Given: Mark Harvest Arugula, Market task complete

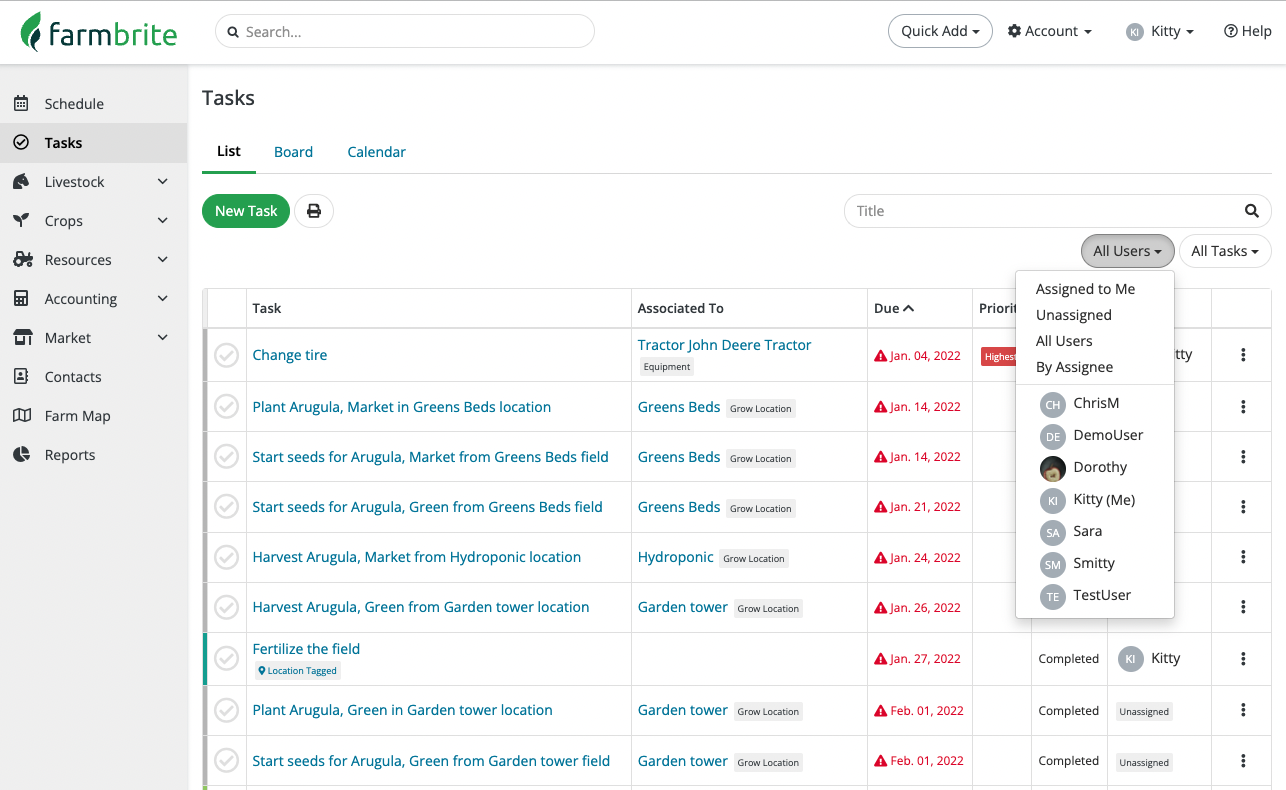Looking at the screenshot, I should [x=226, y=557].
